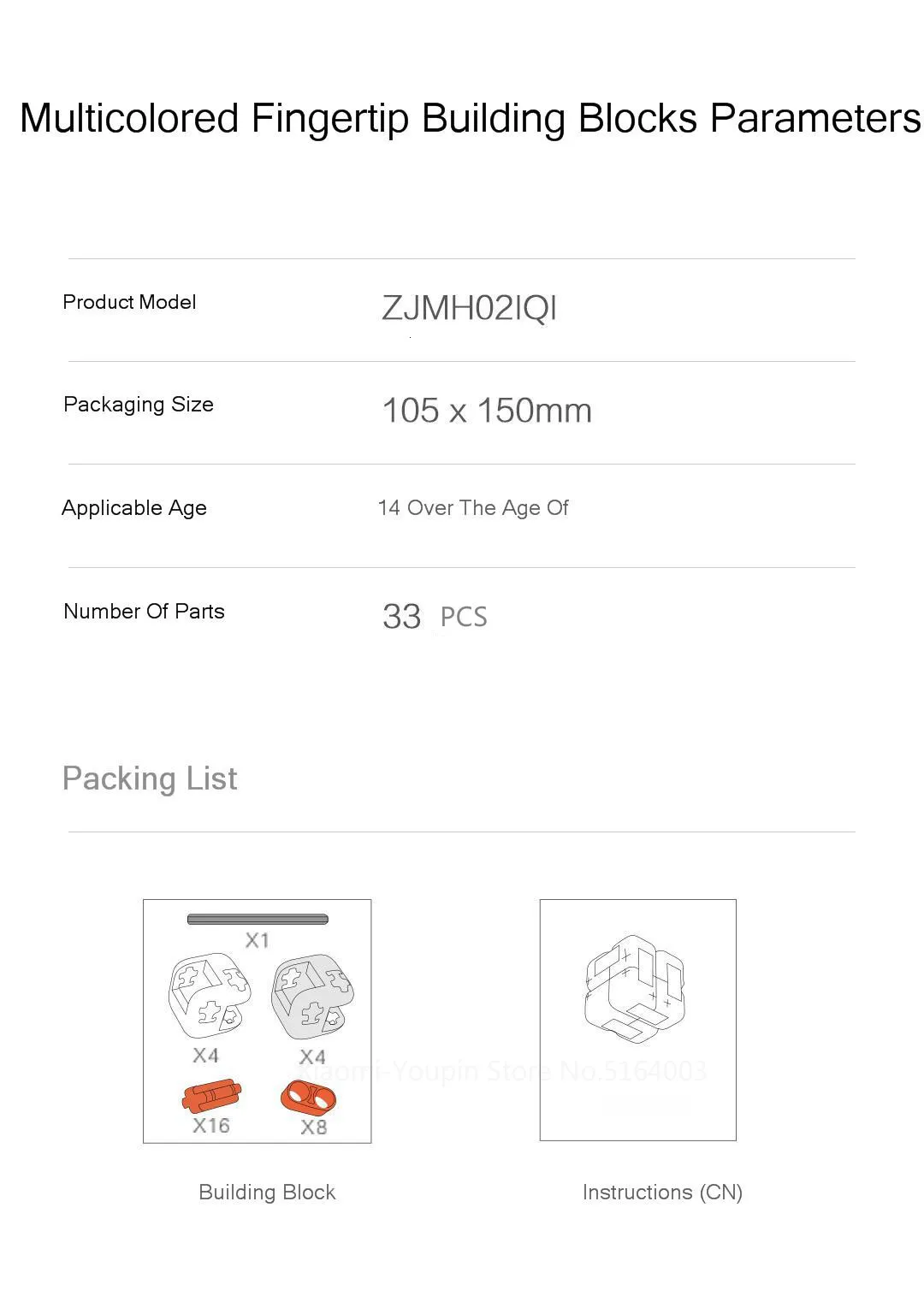The image size is (924, 1314).
Task: Click the Number Of Parts label
Action: [x=144, y=612]
